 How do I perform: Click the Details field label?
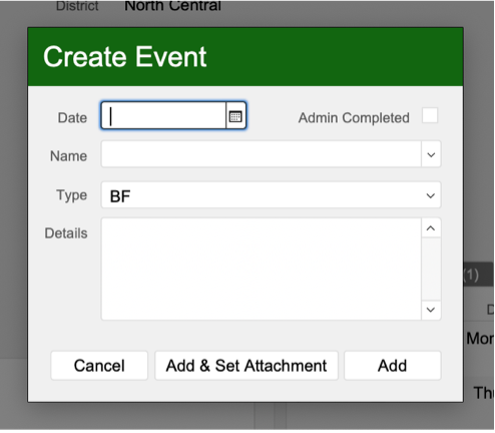pyautogui.click(x=66, y=233)
